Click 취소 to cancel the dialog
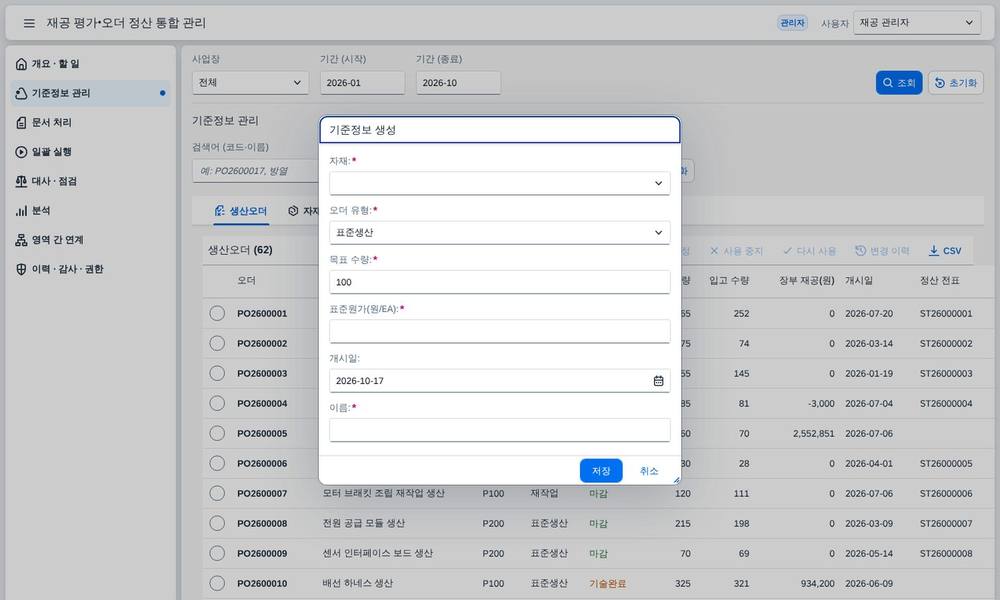The image size is (1000, 600). click(x=649, y=471)
